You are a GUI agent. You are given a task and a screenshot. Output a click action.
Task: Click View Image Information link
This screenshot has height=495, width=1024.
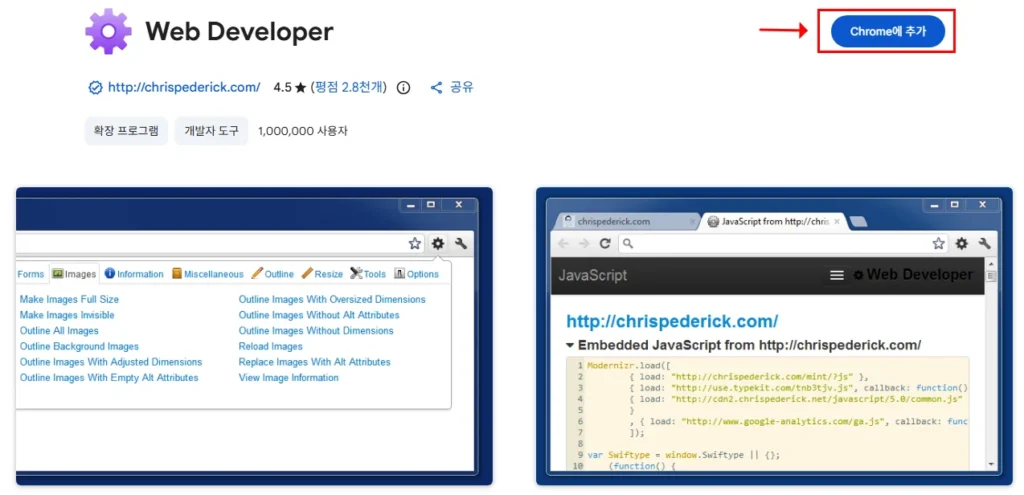click(x=289, y=378)
